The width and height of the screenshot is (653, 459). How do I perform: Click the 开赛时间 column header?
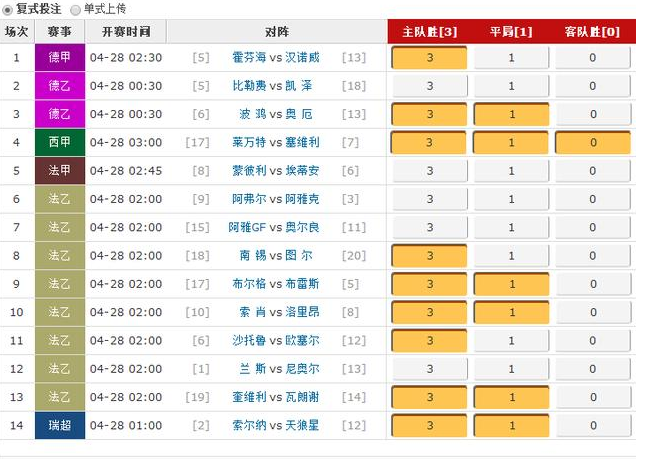point(126,32)
